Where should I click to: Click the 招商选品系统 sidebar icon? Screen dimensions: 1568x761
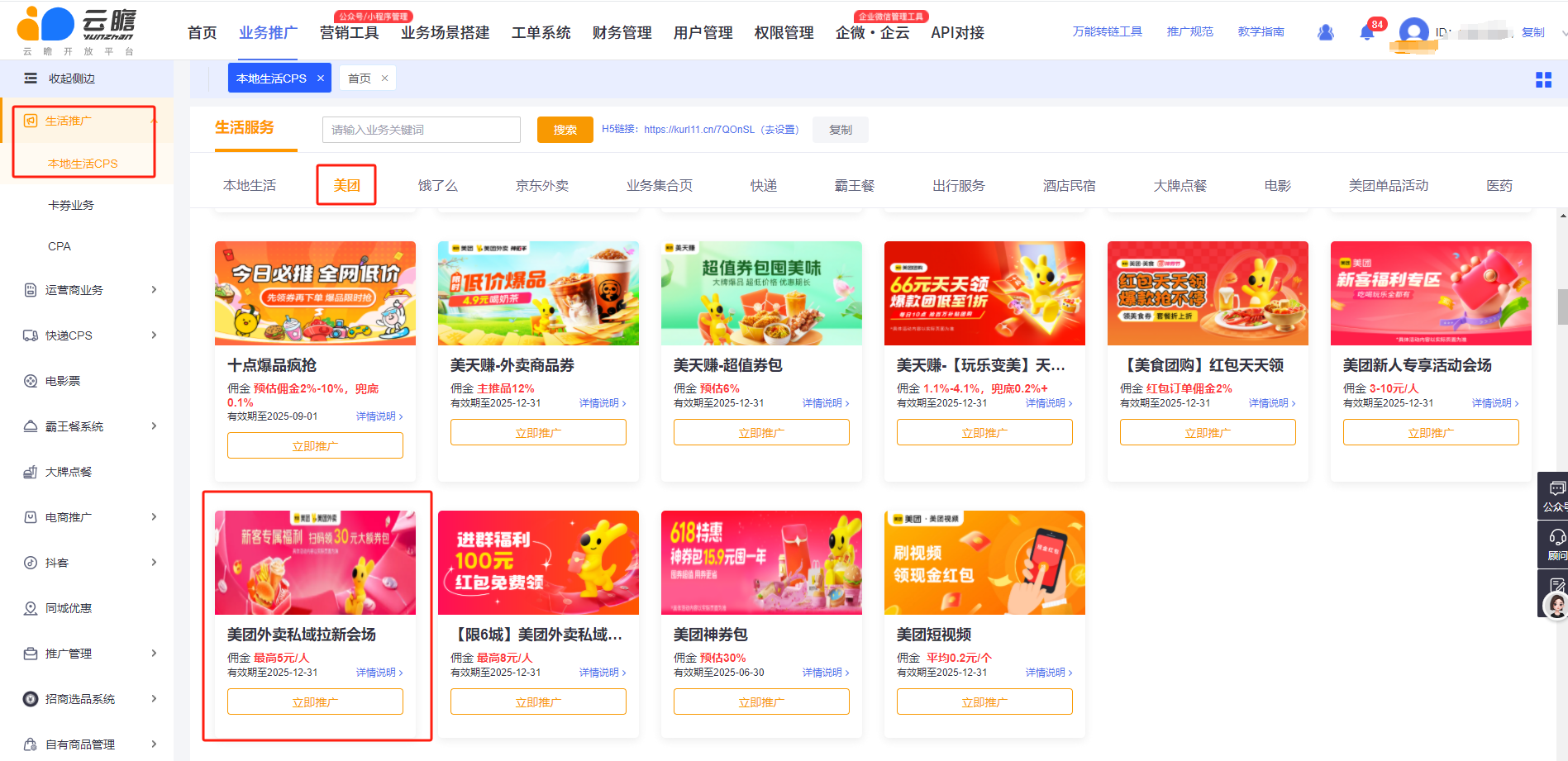tap(31, 699)
